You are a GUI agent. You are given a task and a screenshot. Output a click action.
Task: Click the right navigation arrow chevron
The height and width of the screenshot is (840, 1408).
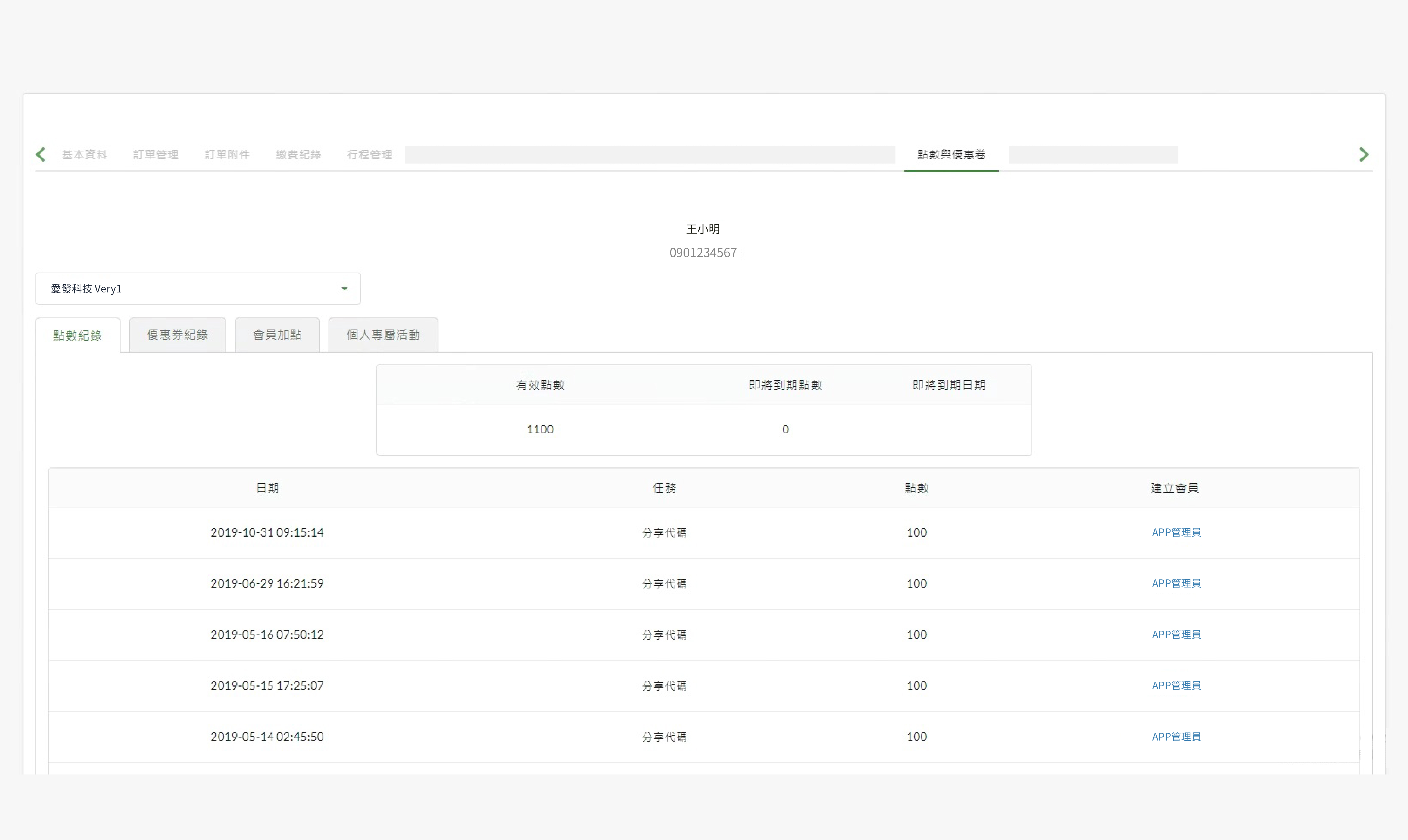tap(1364, 154)
